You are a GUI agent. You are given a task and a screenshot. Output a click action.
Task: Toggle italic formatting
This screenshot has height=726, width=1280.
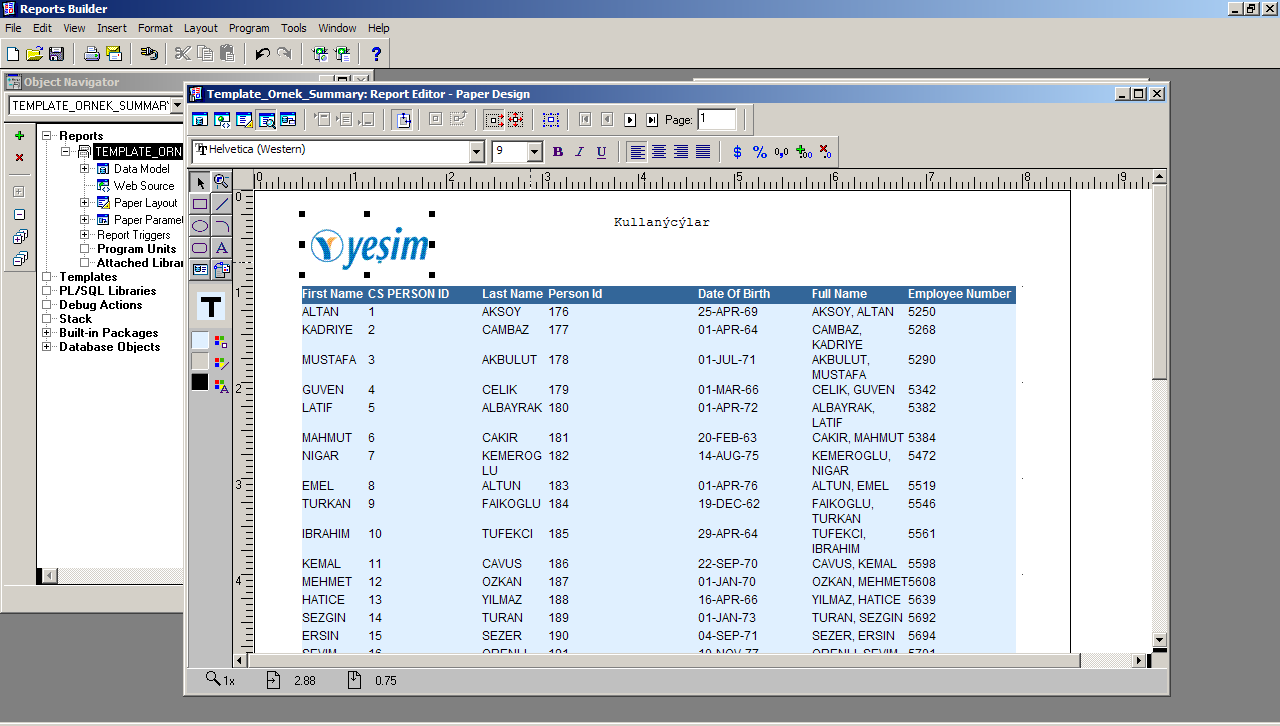578,152
